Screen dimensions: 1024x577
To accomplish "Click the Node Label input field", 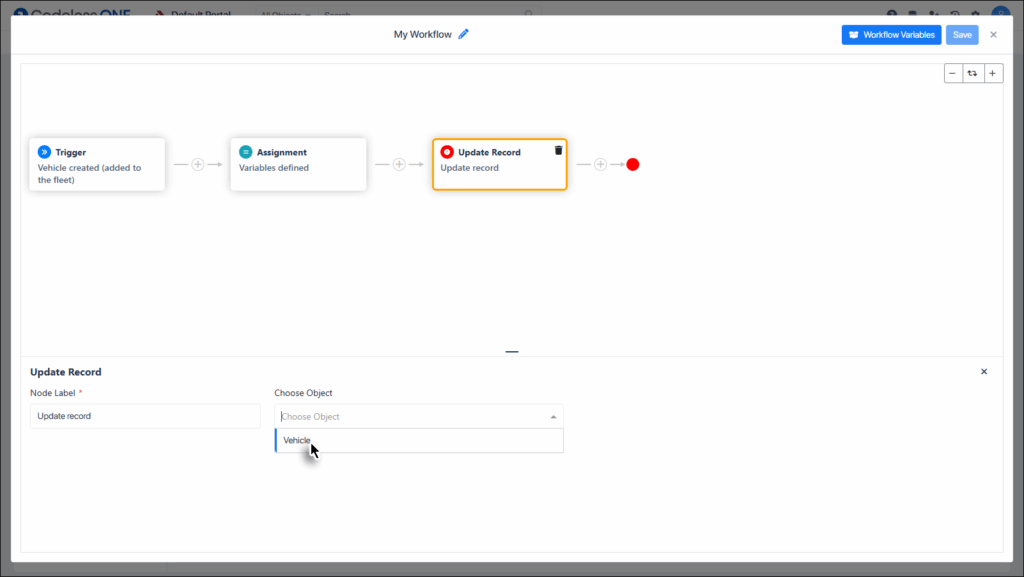I will tap(144, 415).
